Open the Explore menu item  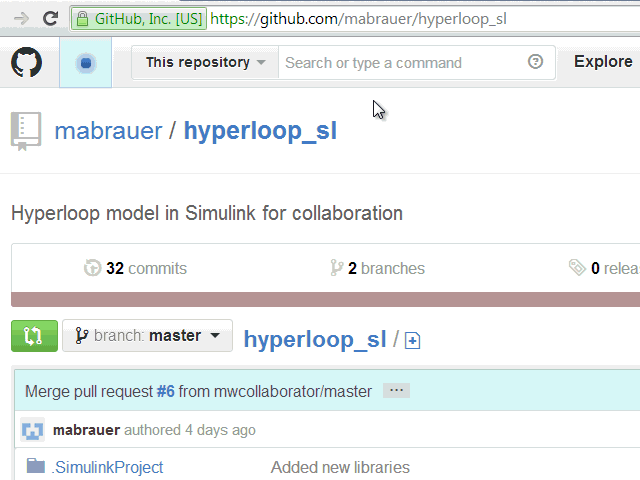tap(602, 62)
